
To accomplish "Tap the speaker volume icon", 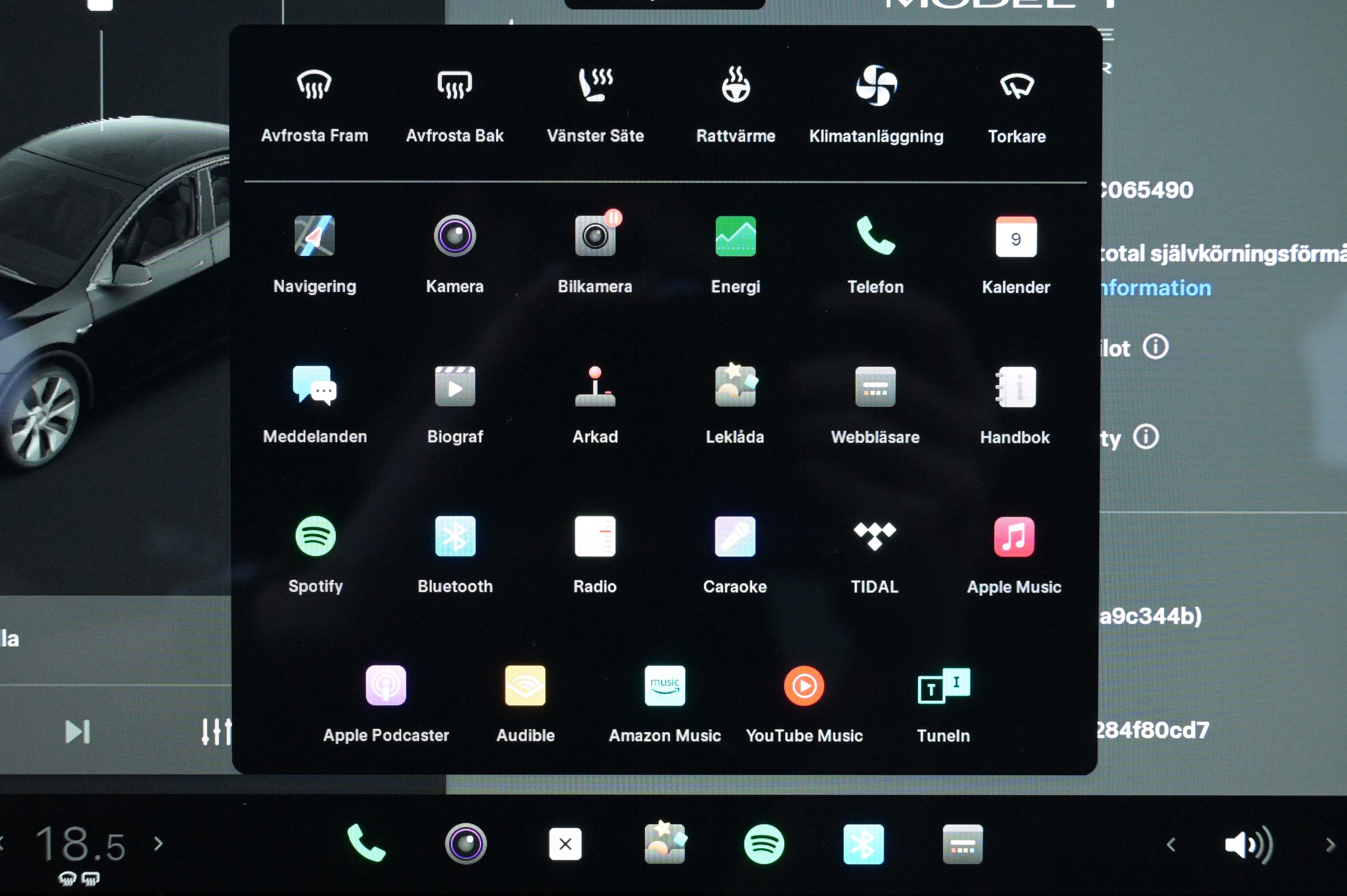I will 1249,845.
